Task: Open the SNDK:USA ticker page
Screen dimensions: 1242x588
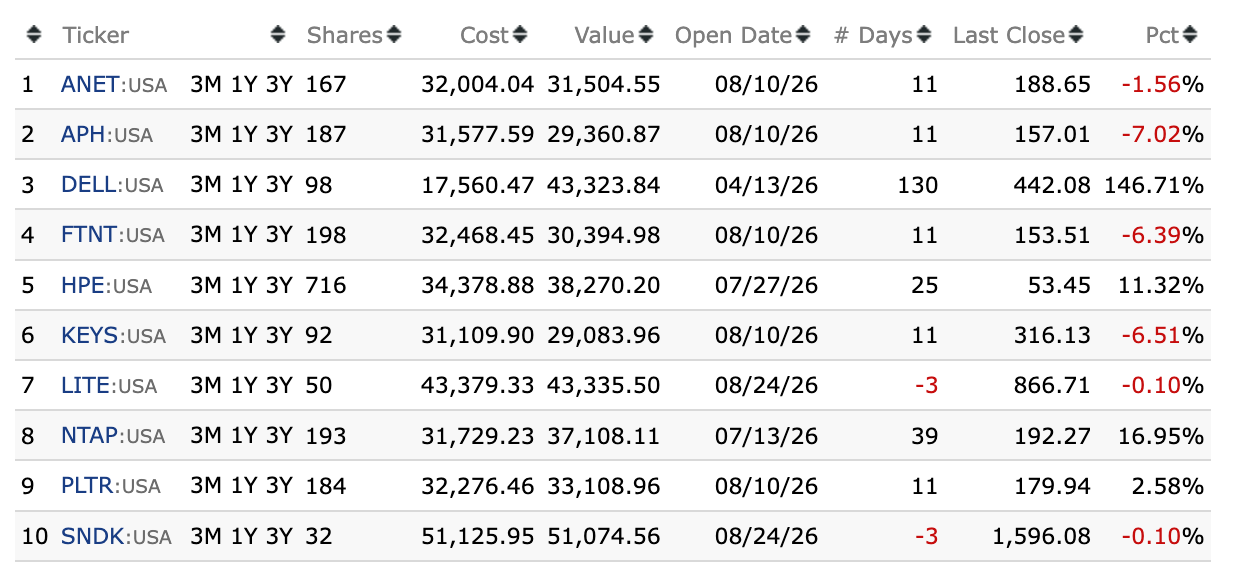Action: 116,537
